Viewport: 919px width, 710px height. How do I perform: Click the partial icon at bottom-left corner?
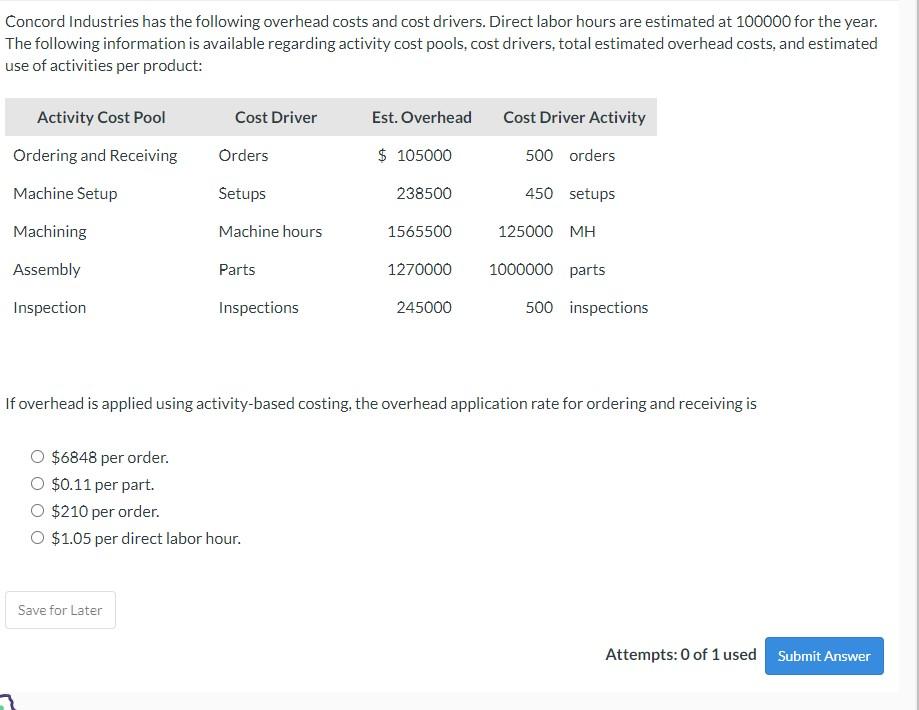coord(6,702)
